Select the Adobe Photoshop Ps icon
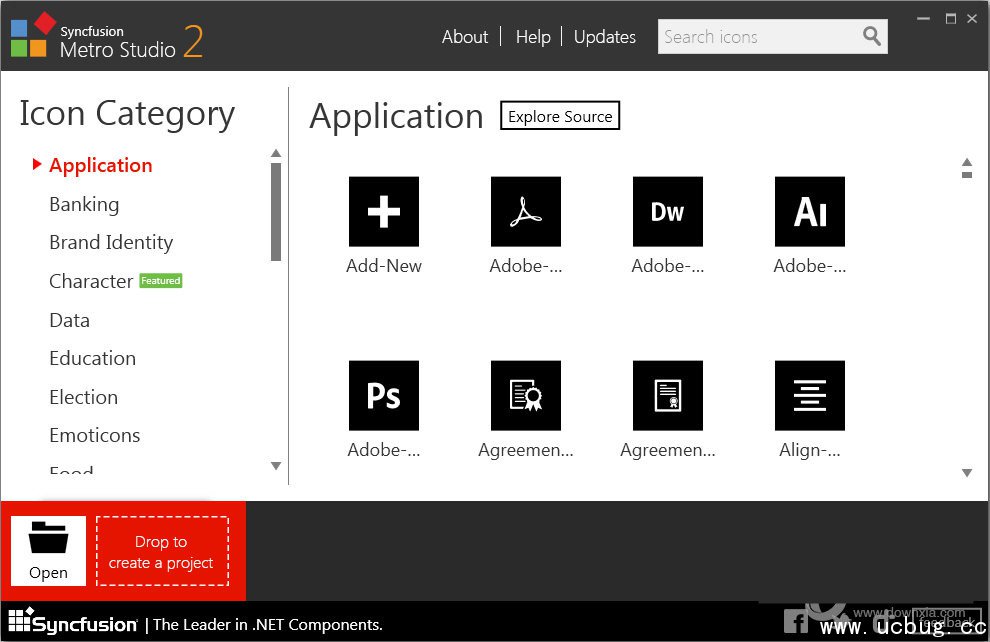This screenshot has width=990, height=642. point(384,396)
